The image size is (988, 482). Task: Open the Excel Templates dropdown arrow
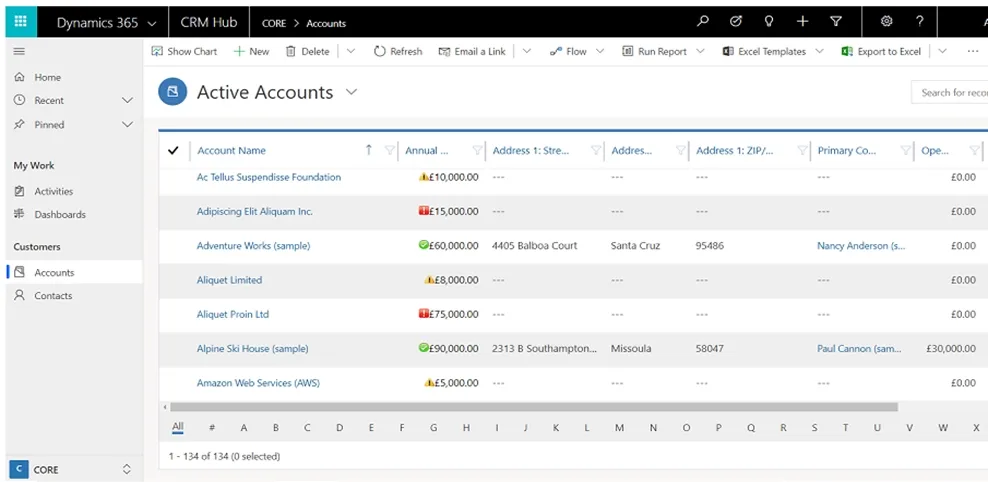tap(819, 52)
